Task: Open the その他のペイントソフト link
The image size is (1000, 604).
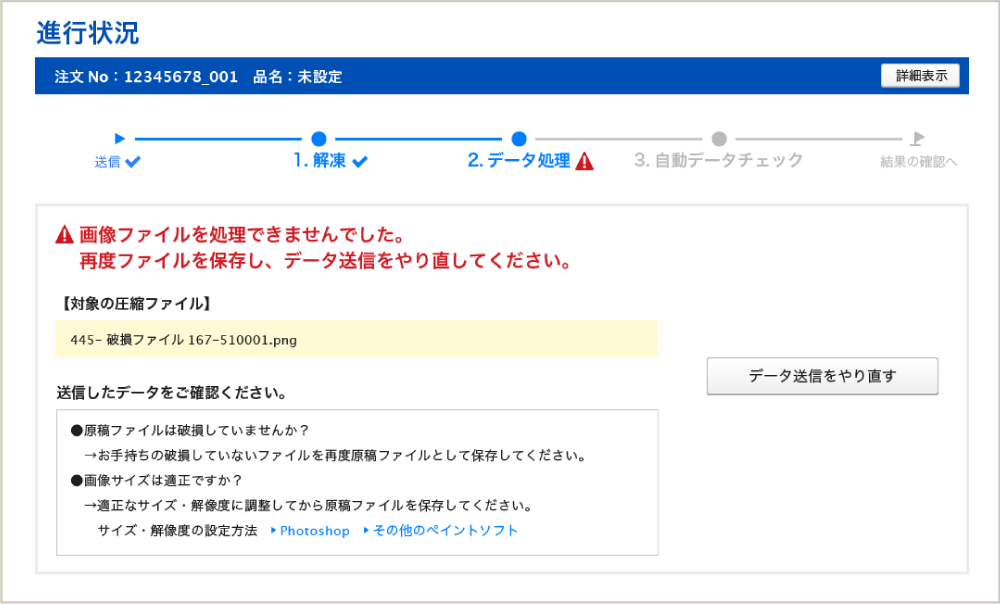Action: pyautogui.click(x=445, y=531)
